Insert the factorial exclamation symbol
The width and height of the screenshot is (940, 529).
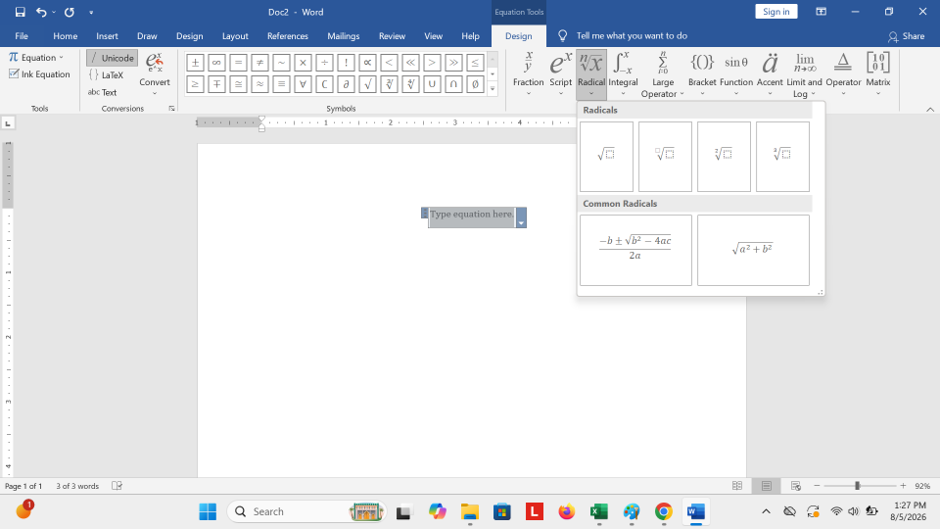point(346,62)
